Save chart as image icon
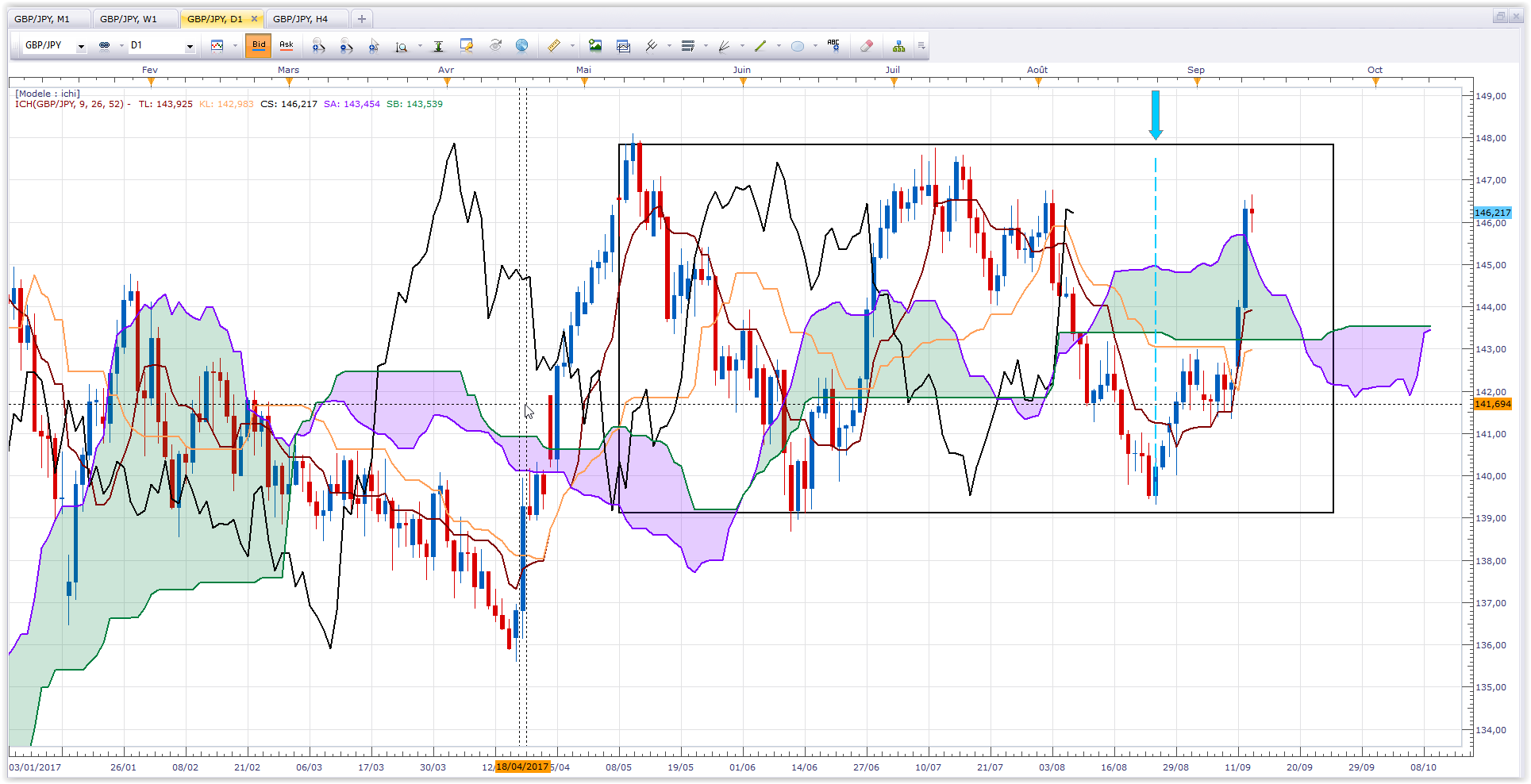 (x=595, y=46)
